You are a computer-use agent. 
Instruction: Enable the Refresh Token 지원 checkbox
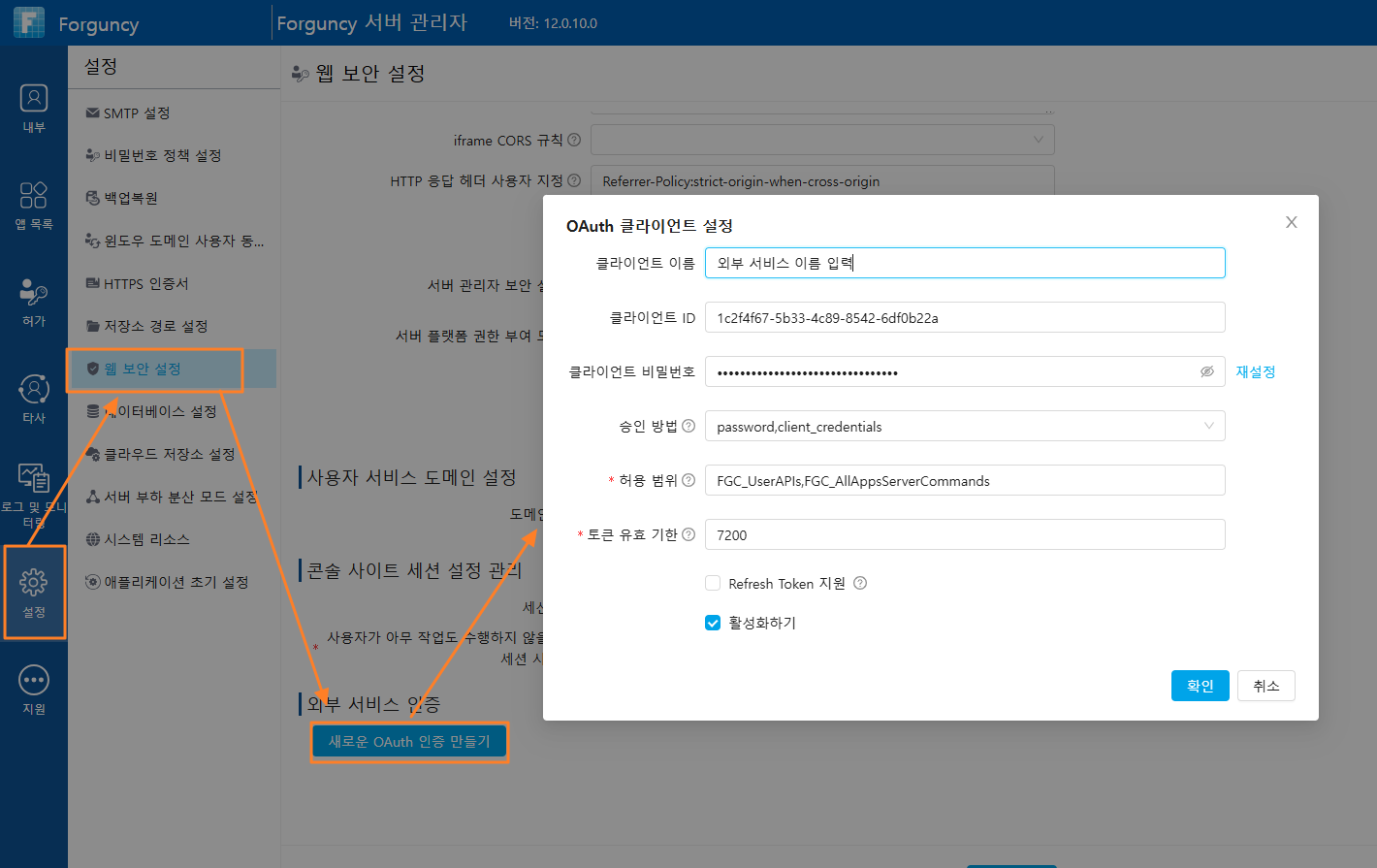[713, 583]
